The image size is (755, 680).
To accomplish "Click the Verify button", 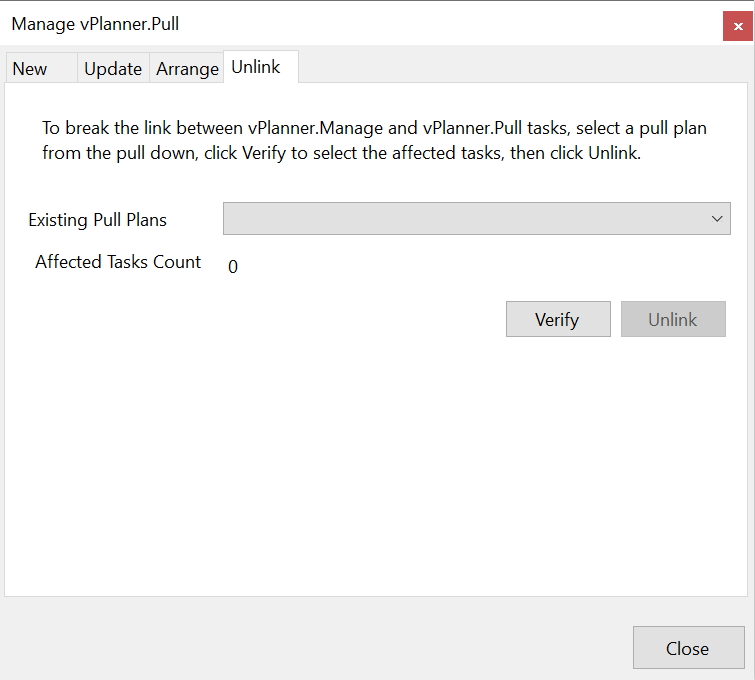I will click(558, 319).
